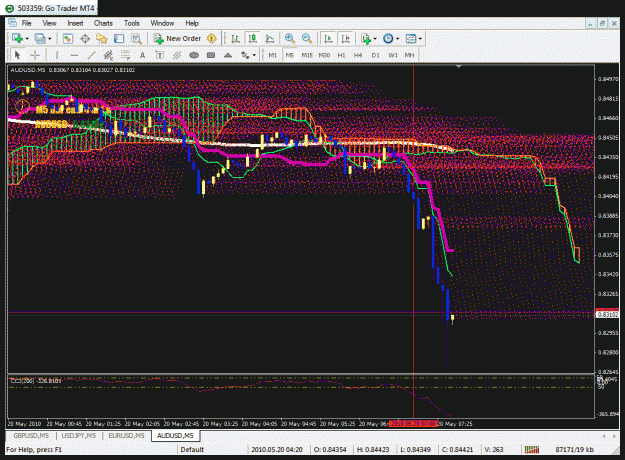Expand the Profiles dropdown arrow

(50, 39)
